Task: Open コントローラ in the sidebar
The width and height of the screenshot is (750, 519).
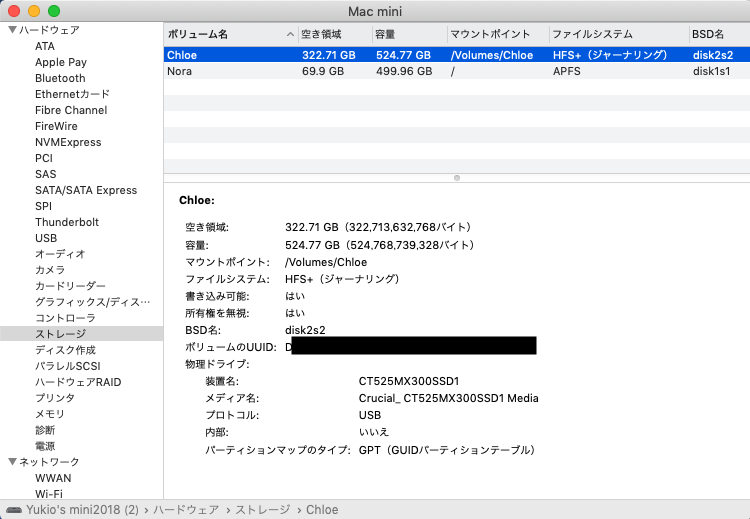Action: pos(66,318)
